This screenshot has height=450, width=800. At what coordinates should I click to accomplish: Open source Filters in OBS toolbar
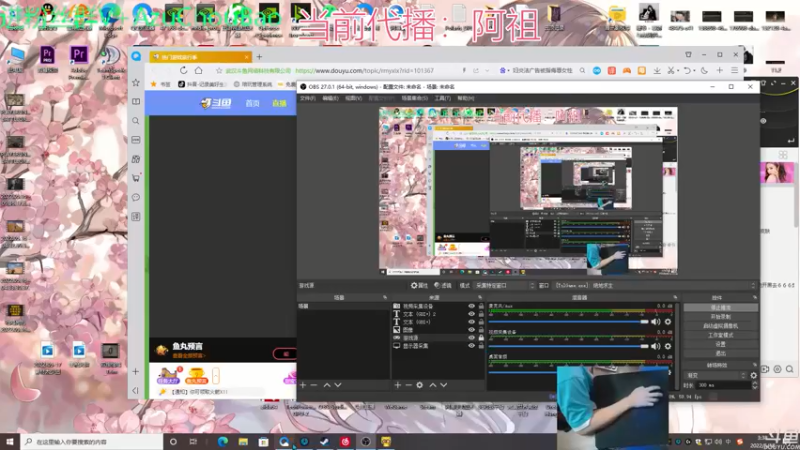click(442, 286)
